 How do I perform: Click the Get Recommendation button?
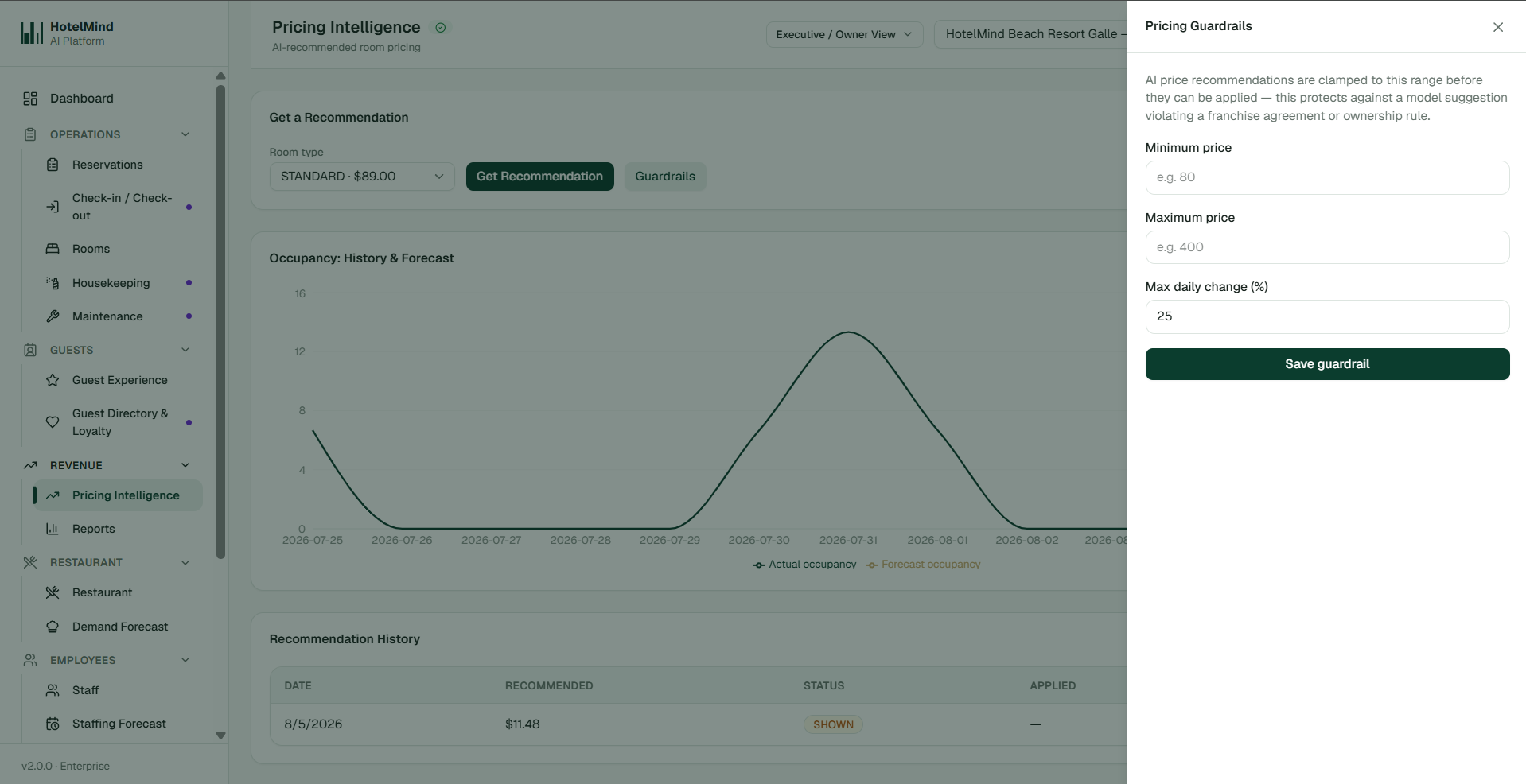pyautogui.click(x=539, y=177)
